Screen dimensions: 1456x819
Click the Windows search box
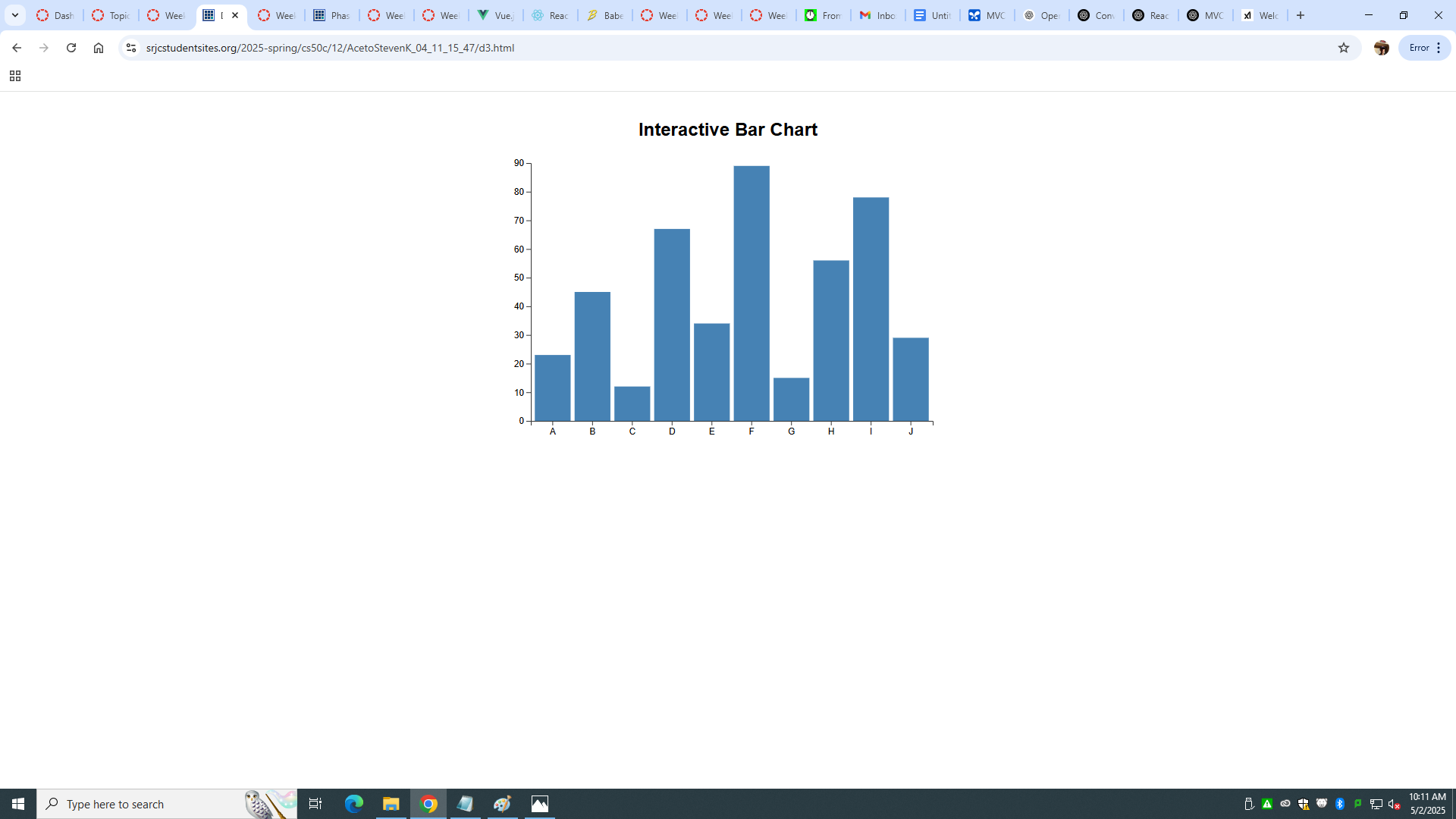[x=152, y=804]
